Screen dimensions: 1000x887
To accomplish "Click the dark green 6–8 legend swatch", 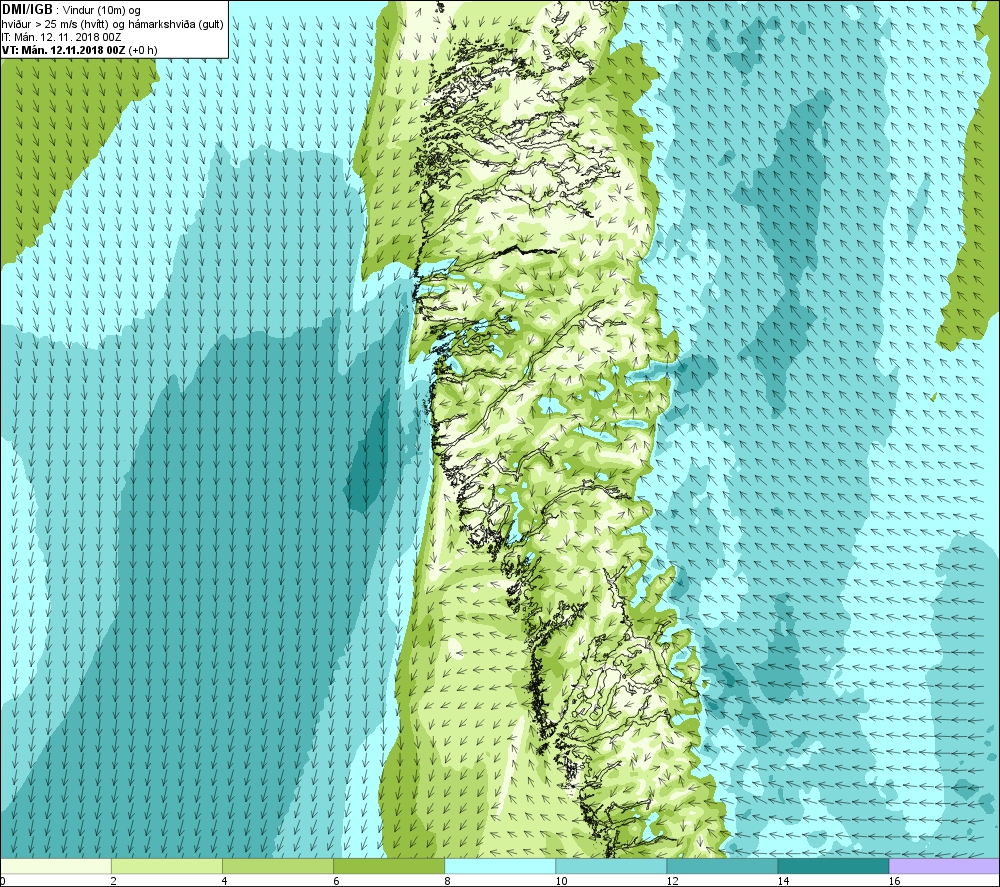I will coord(389,866).
